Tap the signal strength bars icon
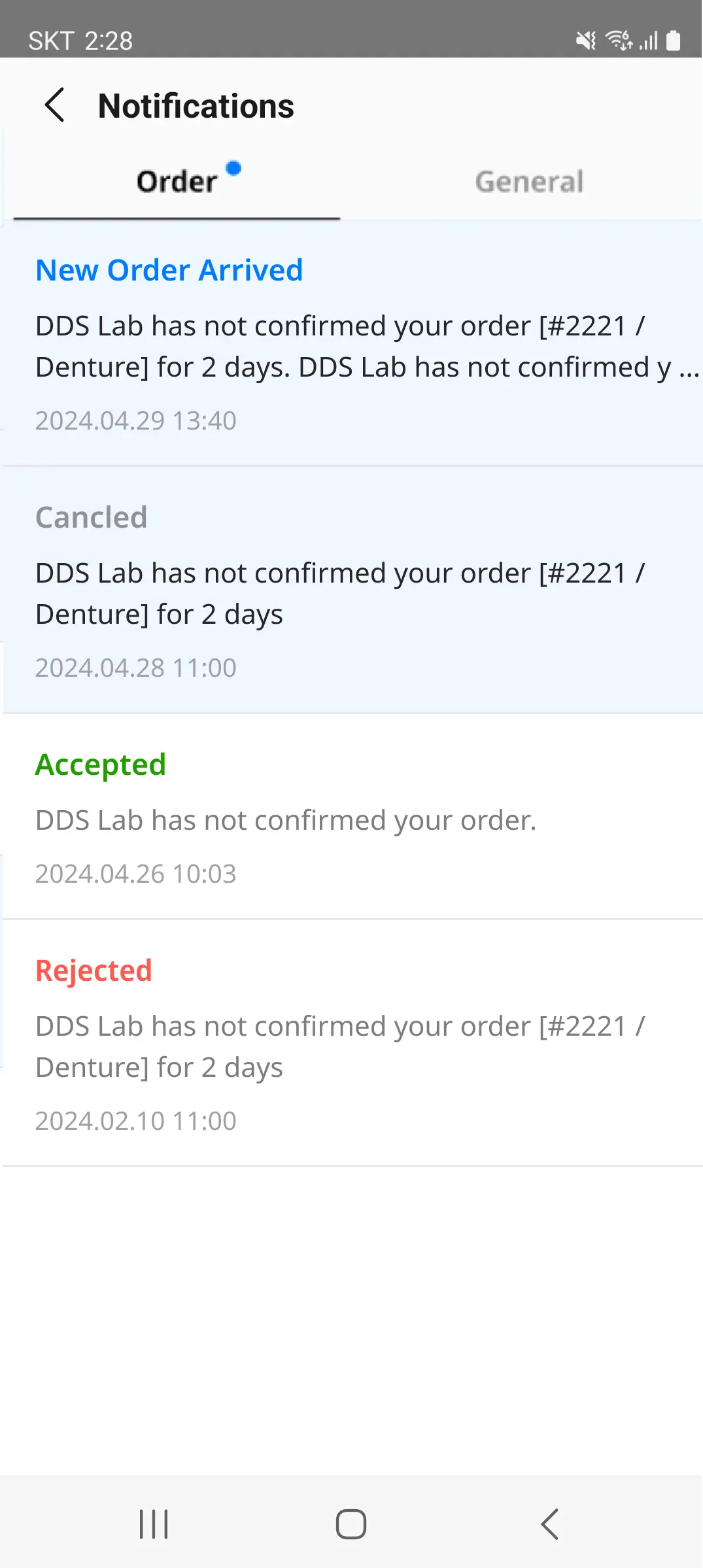The width and height of the screenshot is (703, 1568). tap(648, 41)
